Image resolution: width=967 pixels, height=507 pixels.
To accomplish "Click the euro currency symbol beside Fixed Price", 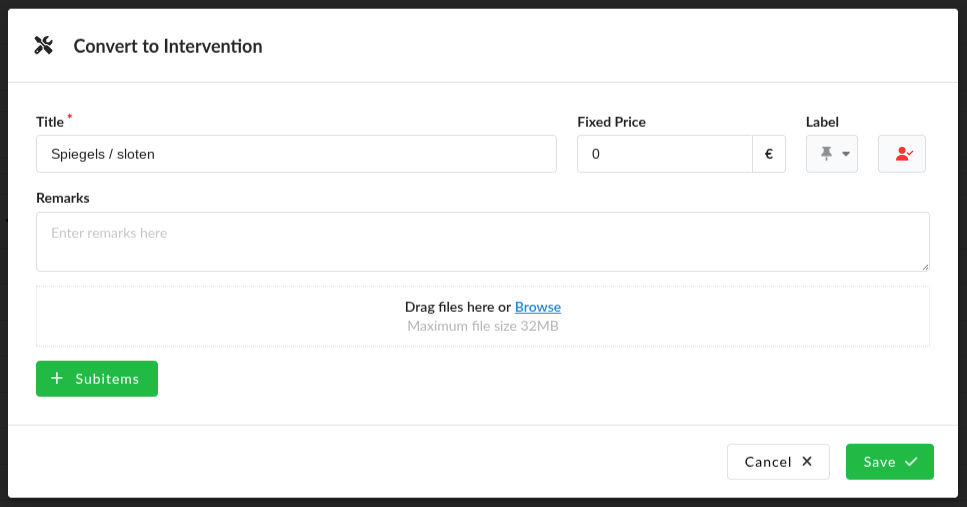I will coord(769,154).
